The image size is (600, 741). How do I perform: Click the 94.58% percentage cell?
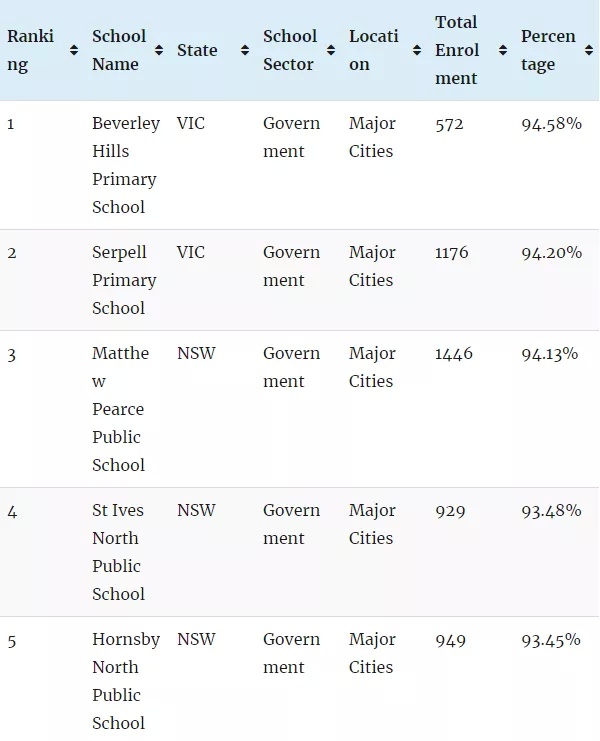click(x=551, y=124)
